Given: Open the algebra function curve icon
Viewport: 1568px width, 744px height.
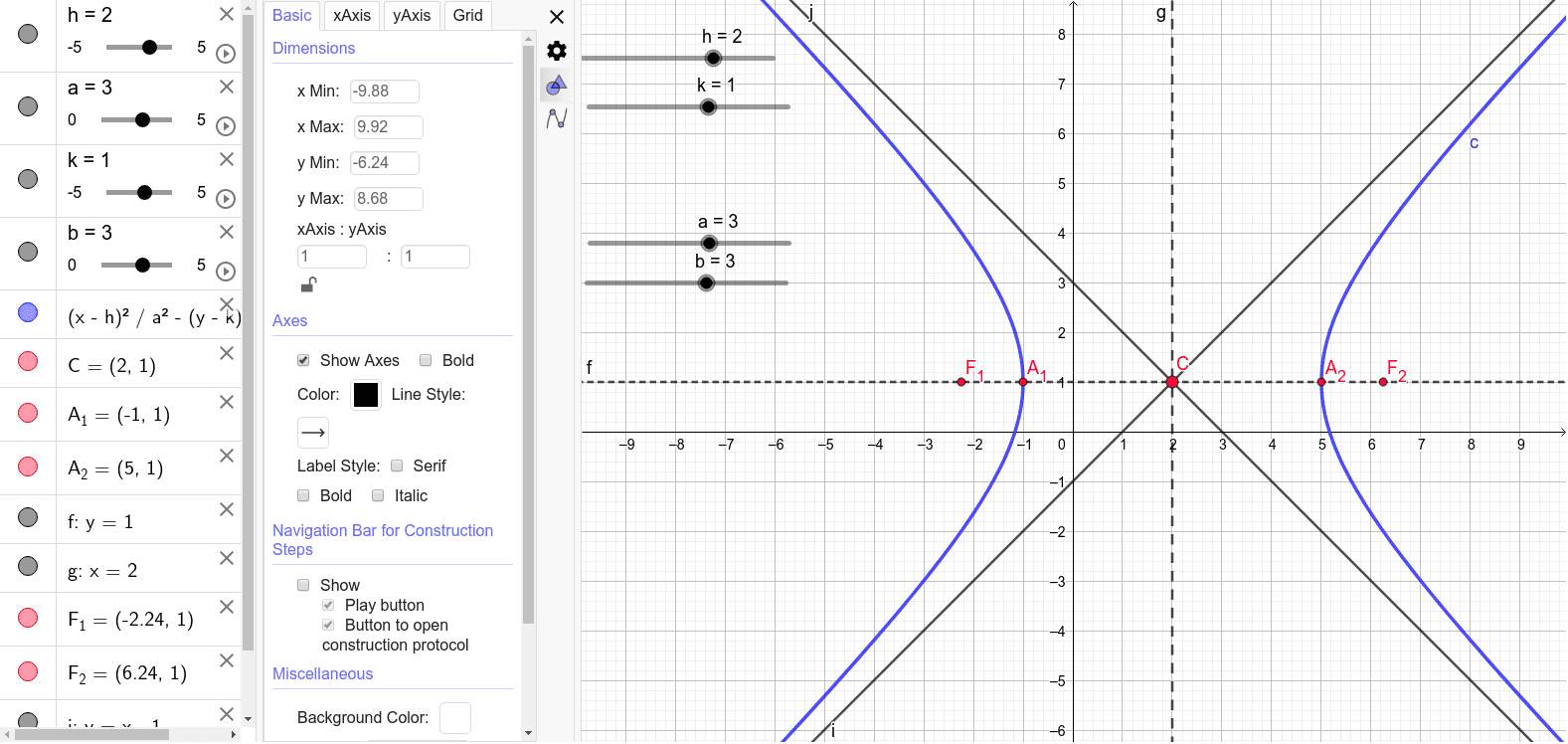Looking at the screenshot, I should pyautogui.click(x=557, y=118).
